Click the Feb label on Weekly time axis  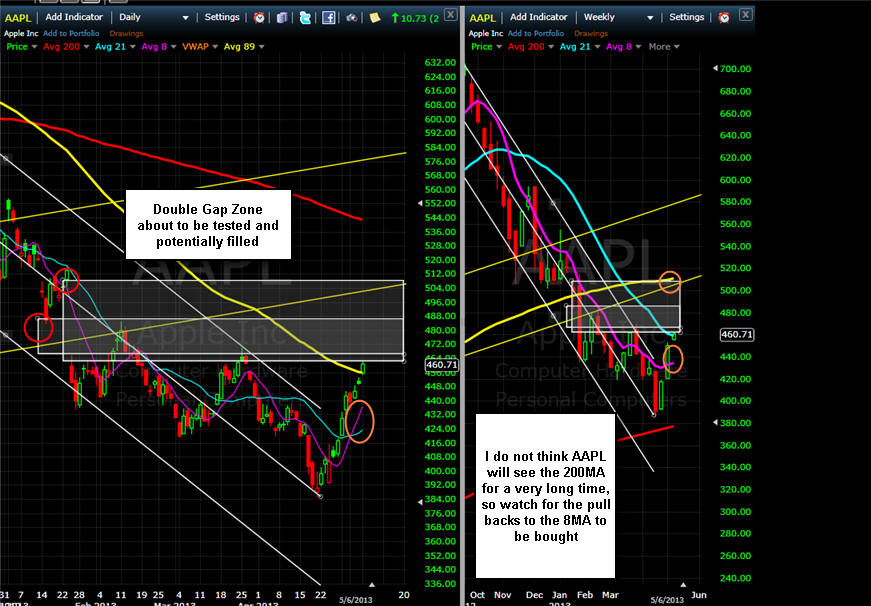point(585,594)
